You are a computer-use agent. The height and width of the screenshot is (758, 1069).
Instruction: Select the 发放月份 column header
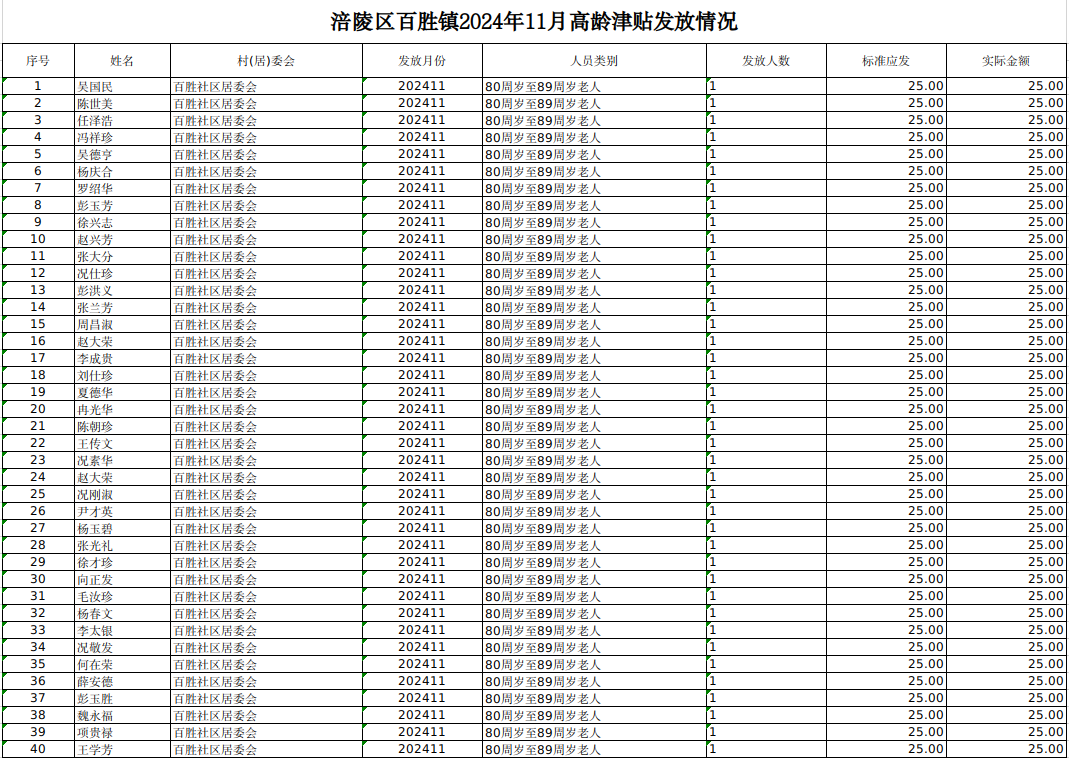[422, 61]
